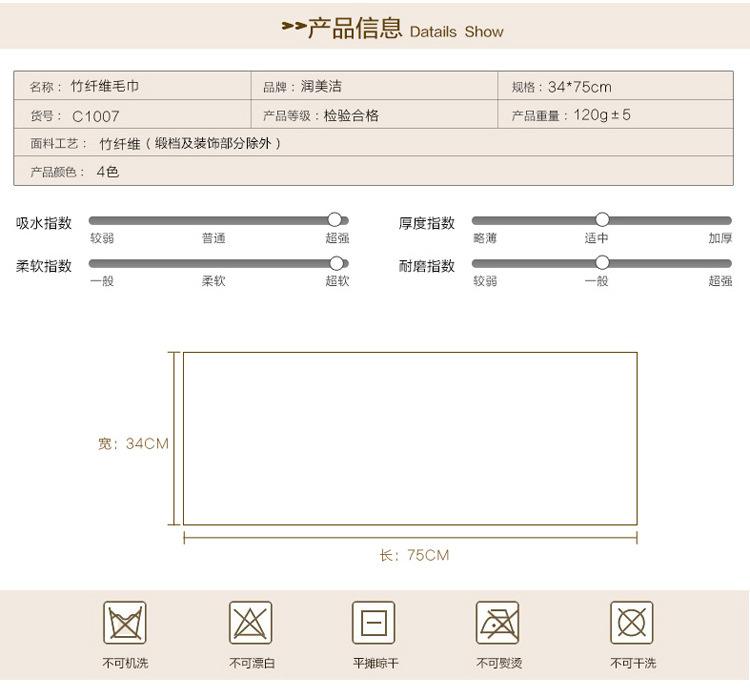Click the 产品重量 120g cell
The height and width of the screenshot is (698, 750).
tap(615, 114)
